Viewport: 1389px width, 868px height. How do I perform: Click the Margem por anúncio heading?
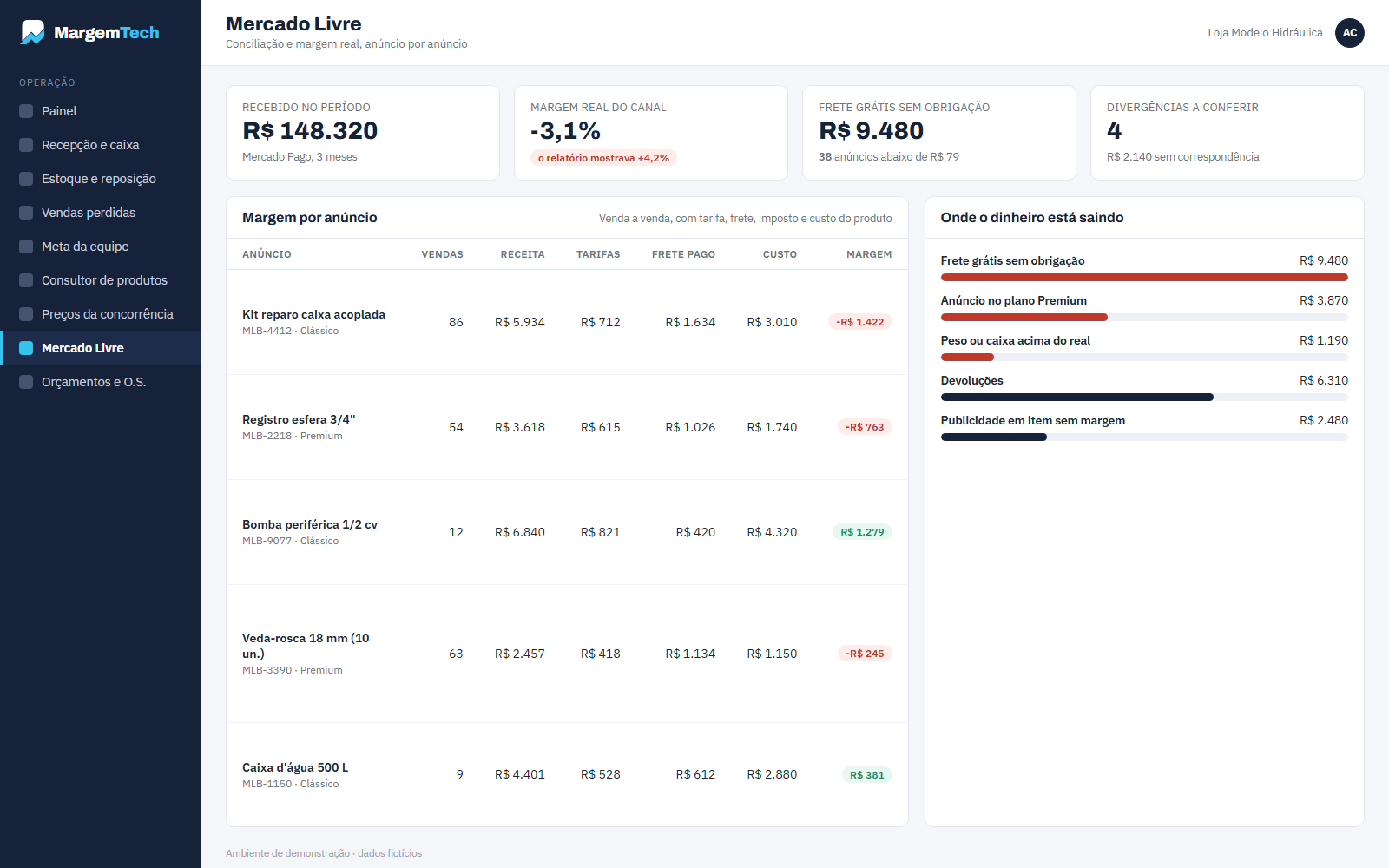(310, 218)
